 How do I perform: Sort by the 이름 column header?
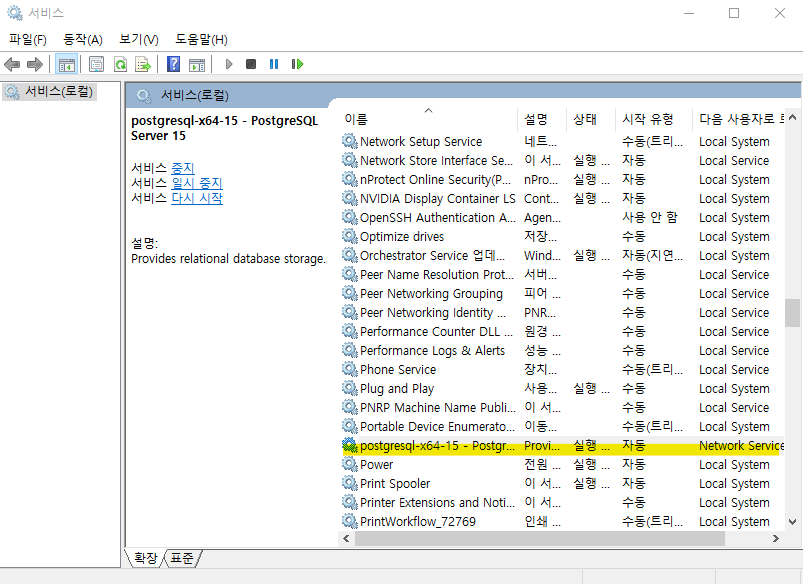(428, 119)
